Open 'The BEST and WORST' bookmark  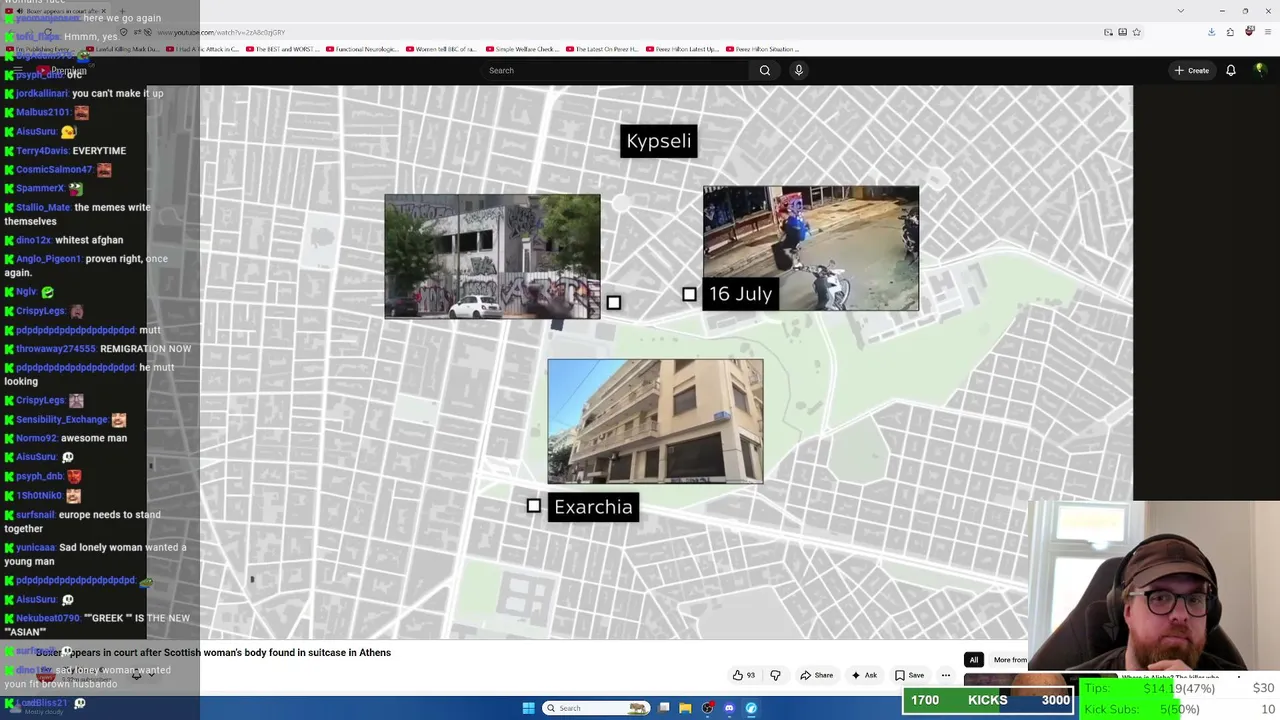pyautogui.click(x=282, y=49)
